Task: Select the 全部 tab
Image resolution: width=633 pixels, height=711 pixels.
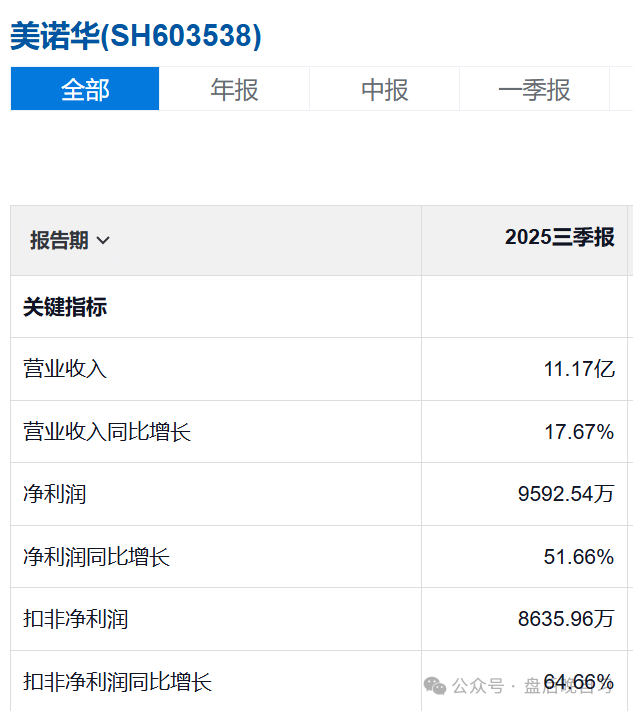Action: click(x=85, y=88)
